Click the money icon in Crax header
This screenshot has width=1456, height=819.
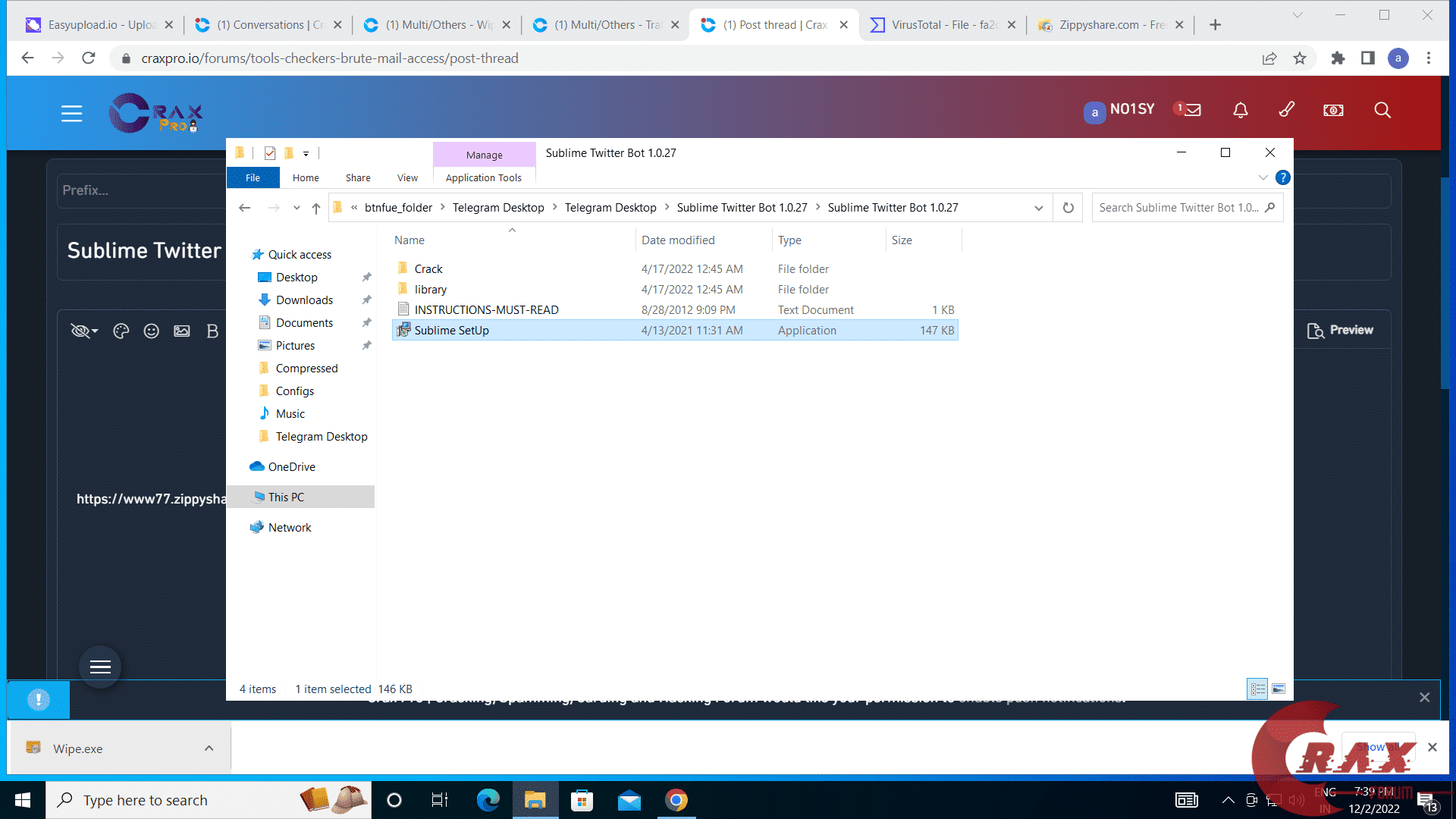tap(1333, 111)
